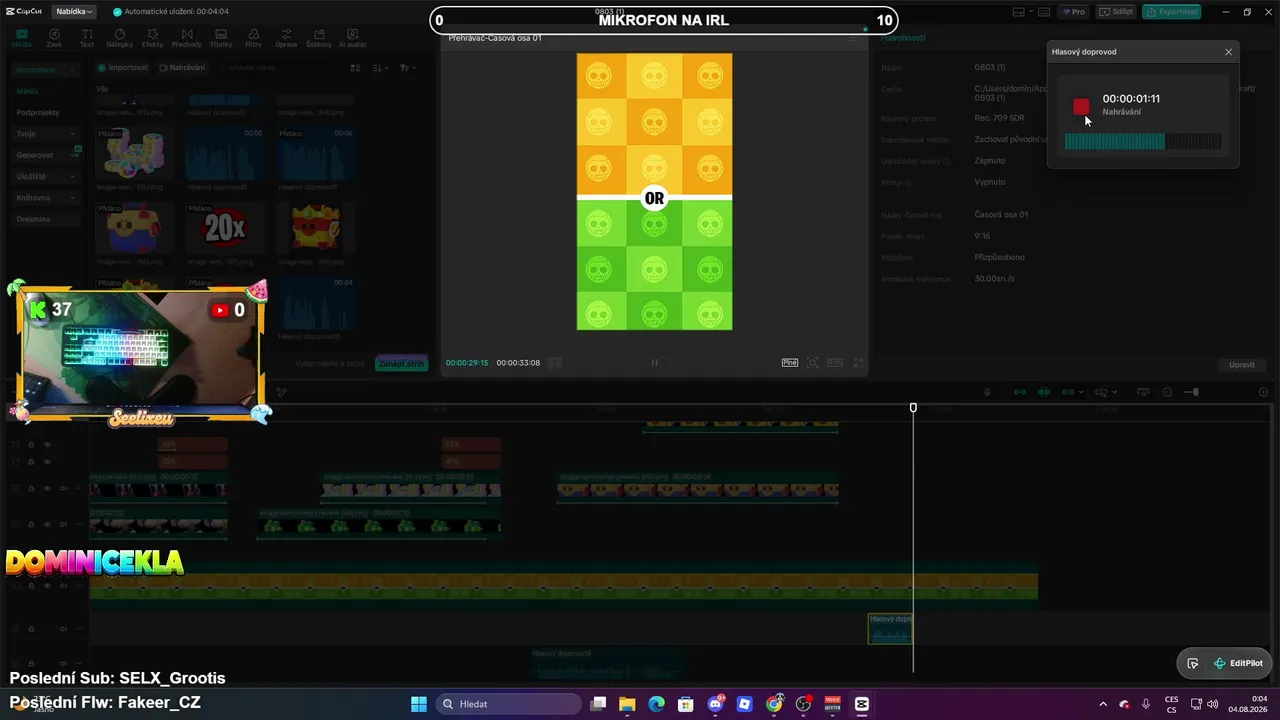Open the preview aspect ratio control
Screen dimensions: 1280x720
pyautogui.click(x=835, y=363)
